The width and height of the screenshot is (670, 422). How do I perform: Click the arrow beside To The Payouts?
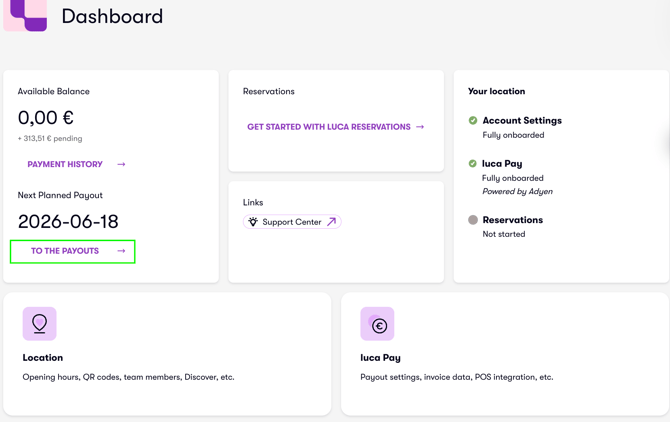[121, 251]
